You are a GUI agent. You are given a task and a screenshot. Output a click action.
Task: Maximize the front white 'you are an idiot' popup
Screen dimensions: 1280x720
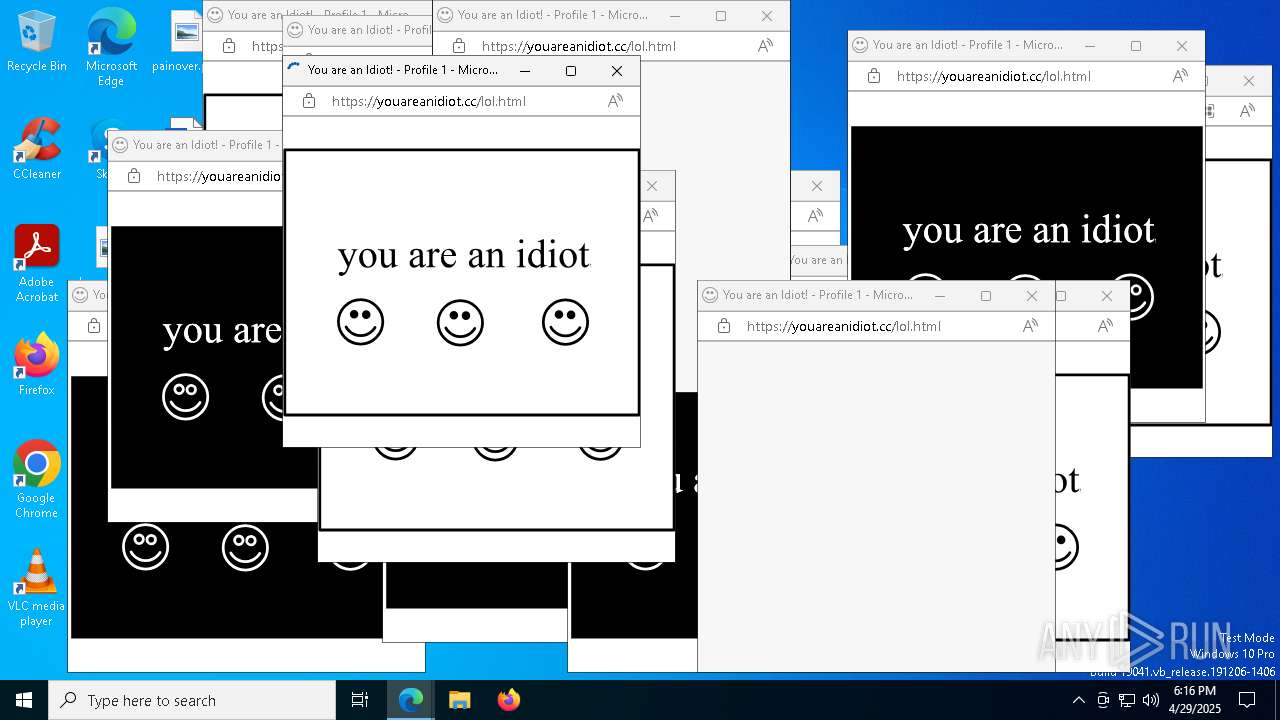(x=571, y=71)
